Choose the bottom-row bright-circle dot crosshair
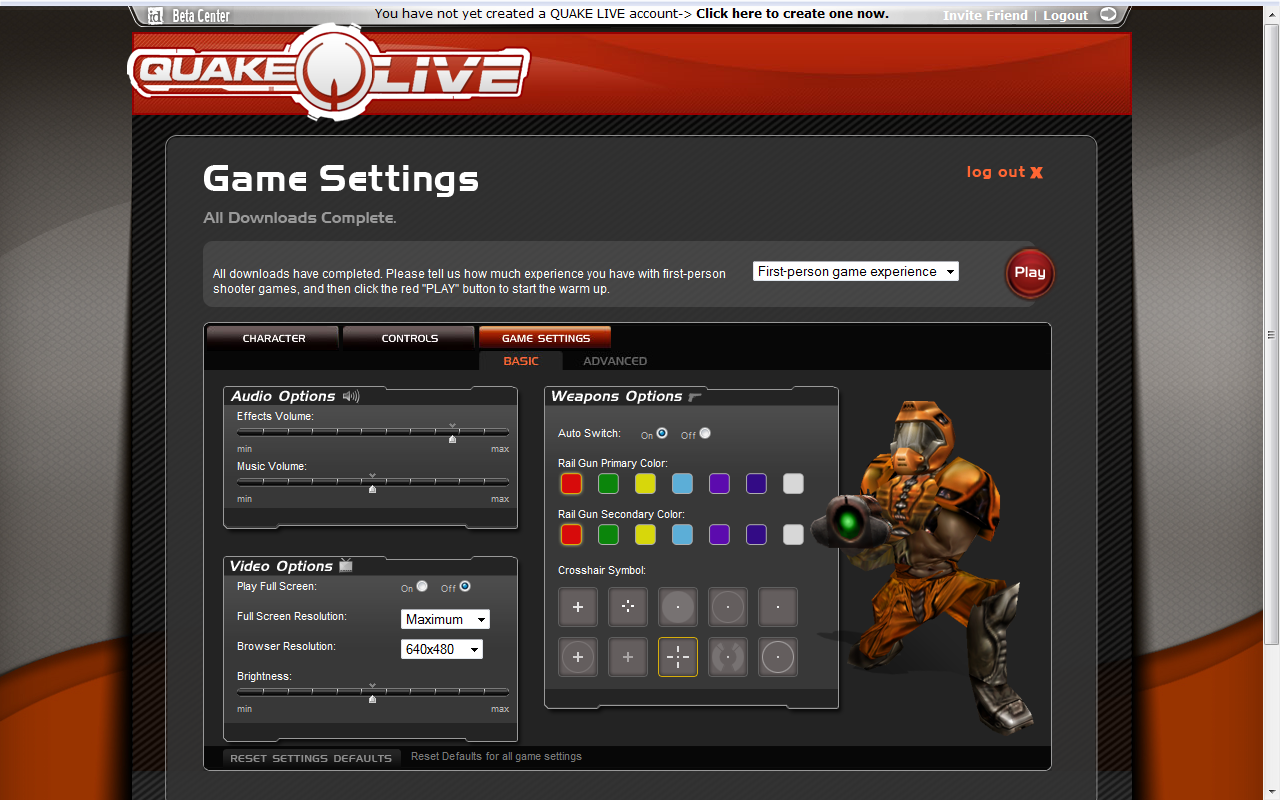Image resolution: width=1280 pixels, height=800 pixels. [778, 657]
